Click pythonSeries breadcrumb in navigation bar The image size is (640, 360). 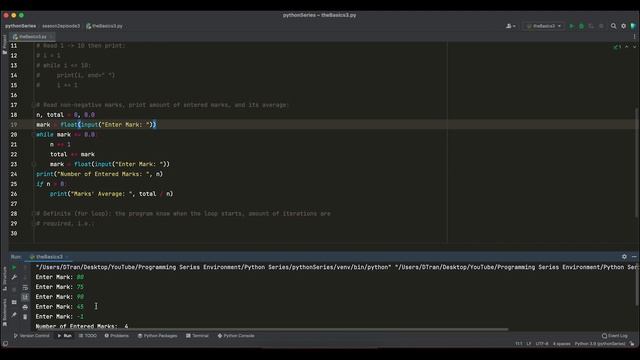[x=21, y=26]
